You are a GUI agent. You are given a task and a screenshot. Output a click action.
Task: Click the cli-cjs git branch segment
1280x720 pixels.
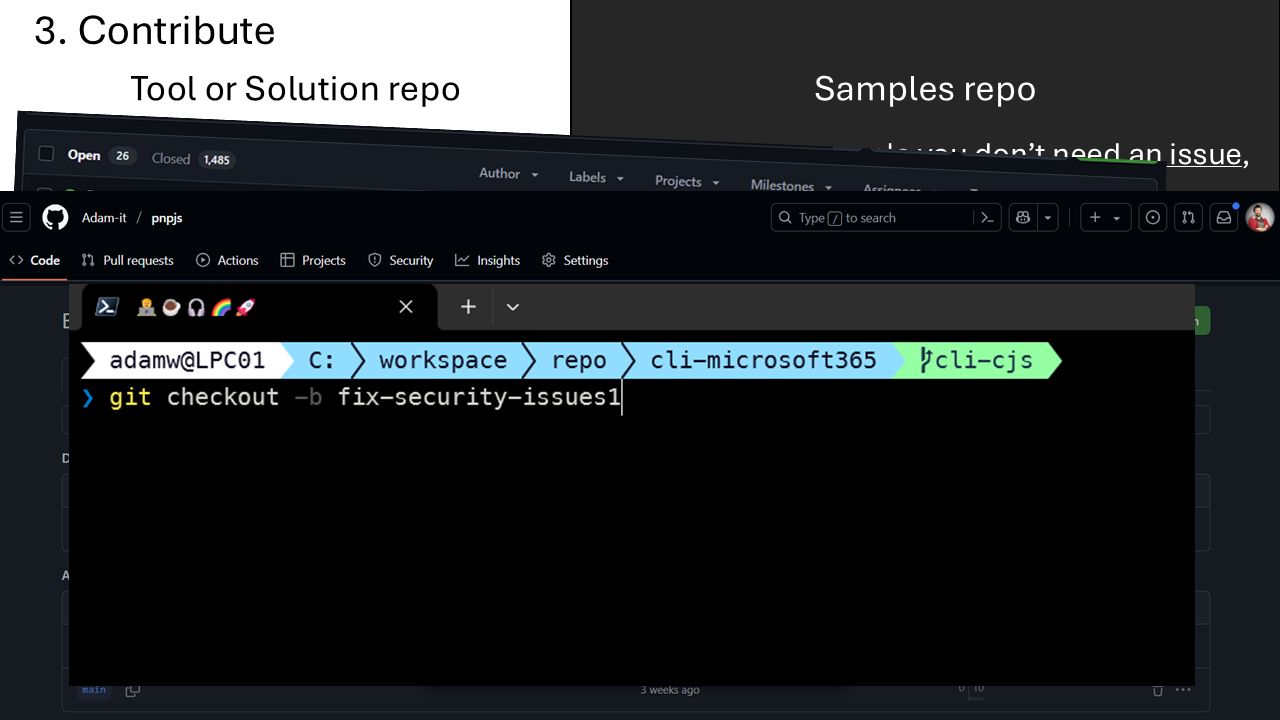tap(977, 360)
